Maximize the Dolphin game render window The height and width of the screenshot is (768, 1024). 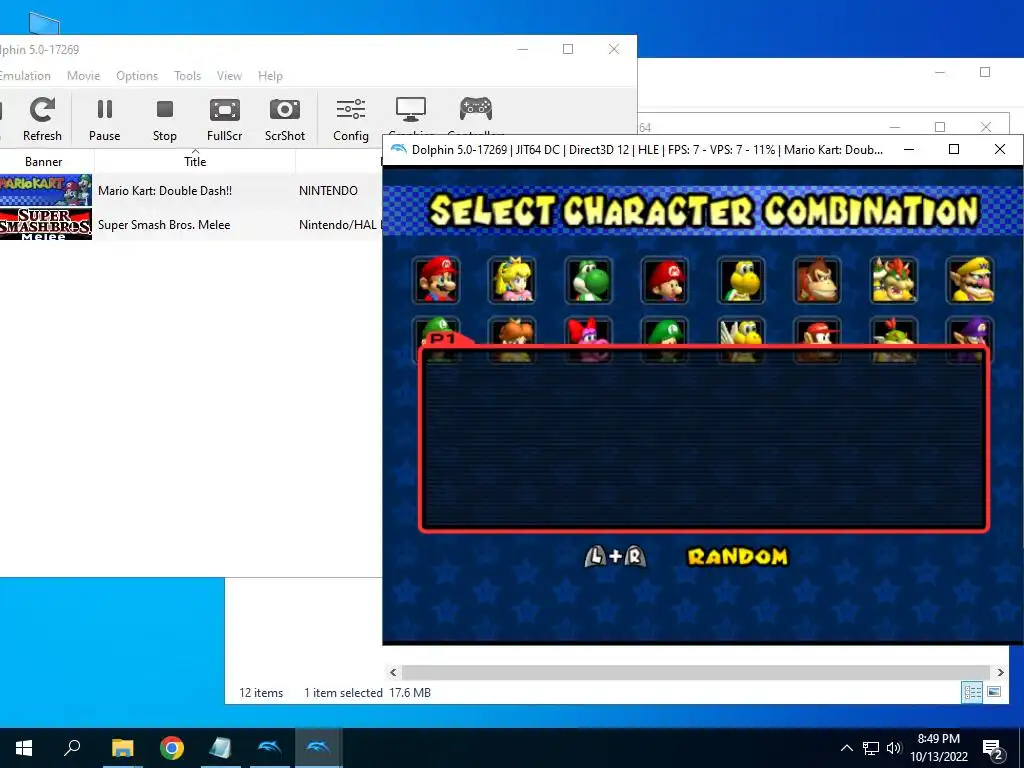click(953, 150)
